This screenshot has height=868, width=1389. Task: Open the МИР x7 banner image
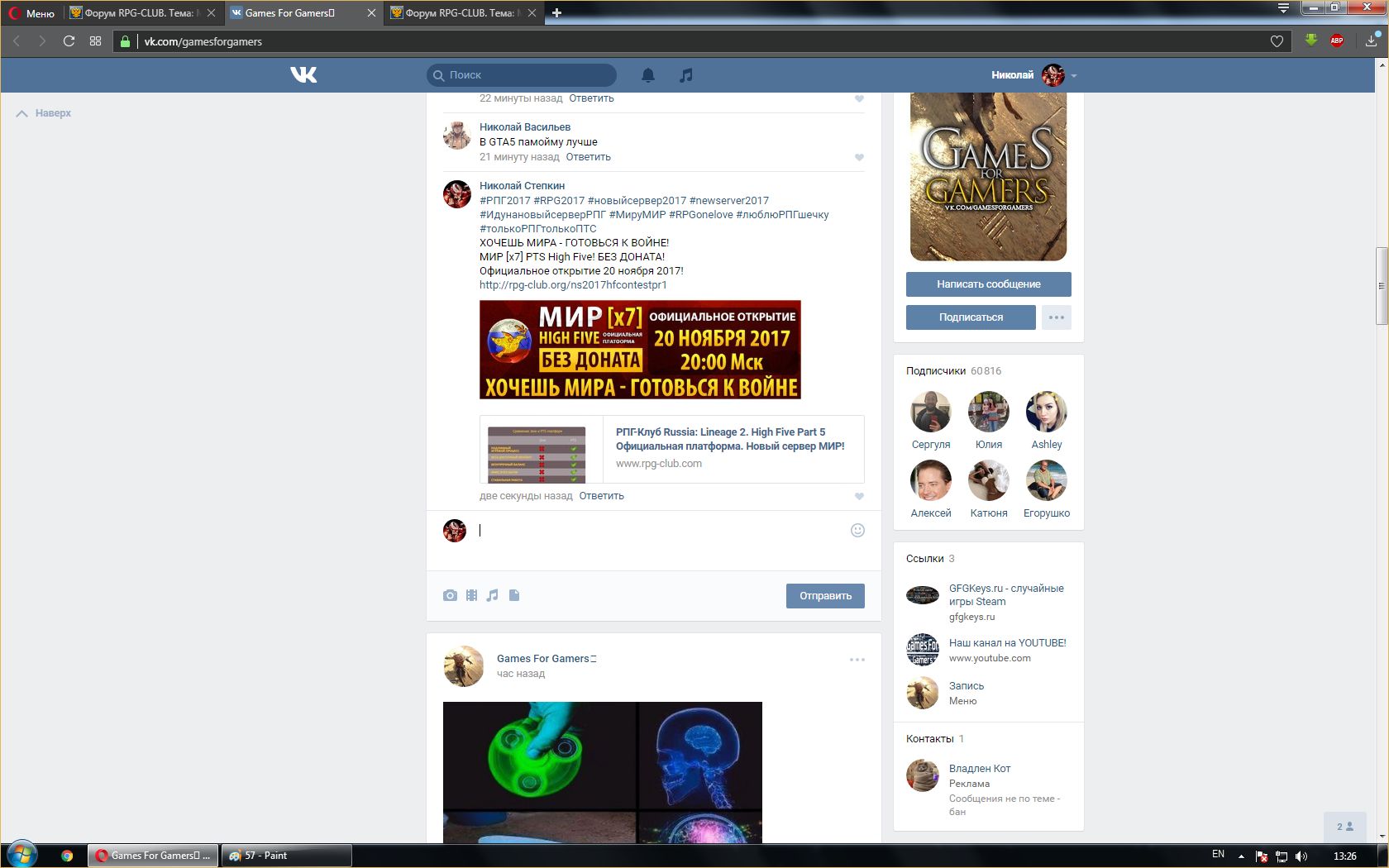point(640,350)
